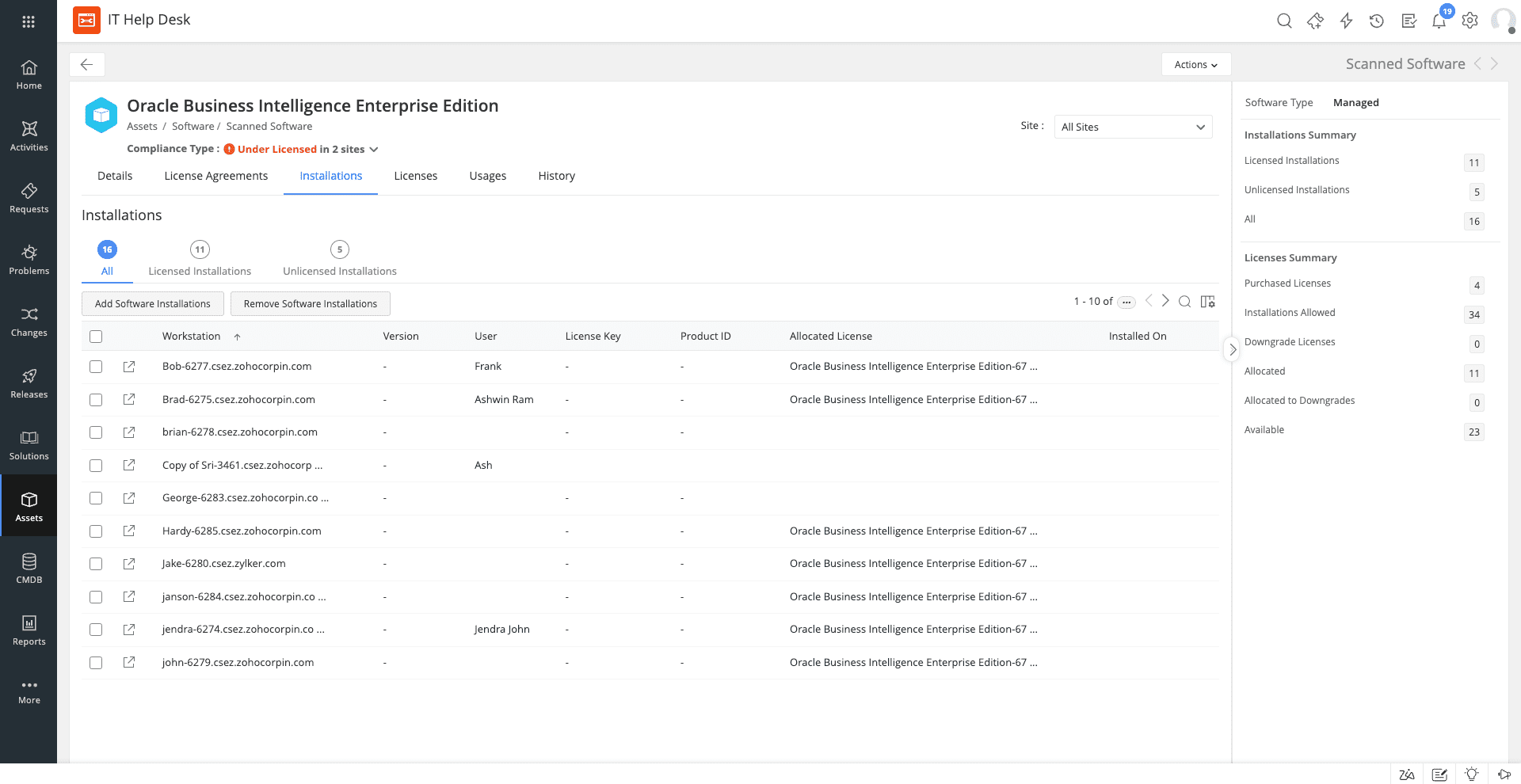Click the recent history clock icon
Image resolution: width=1521 pixels, height=784 pixels.
[1377, 21]
